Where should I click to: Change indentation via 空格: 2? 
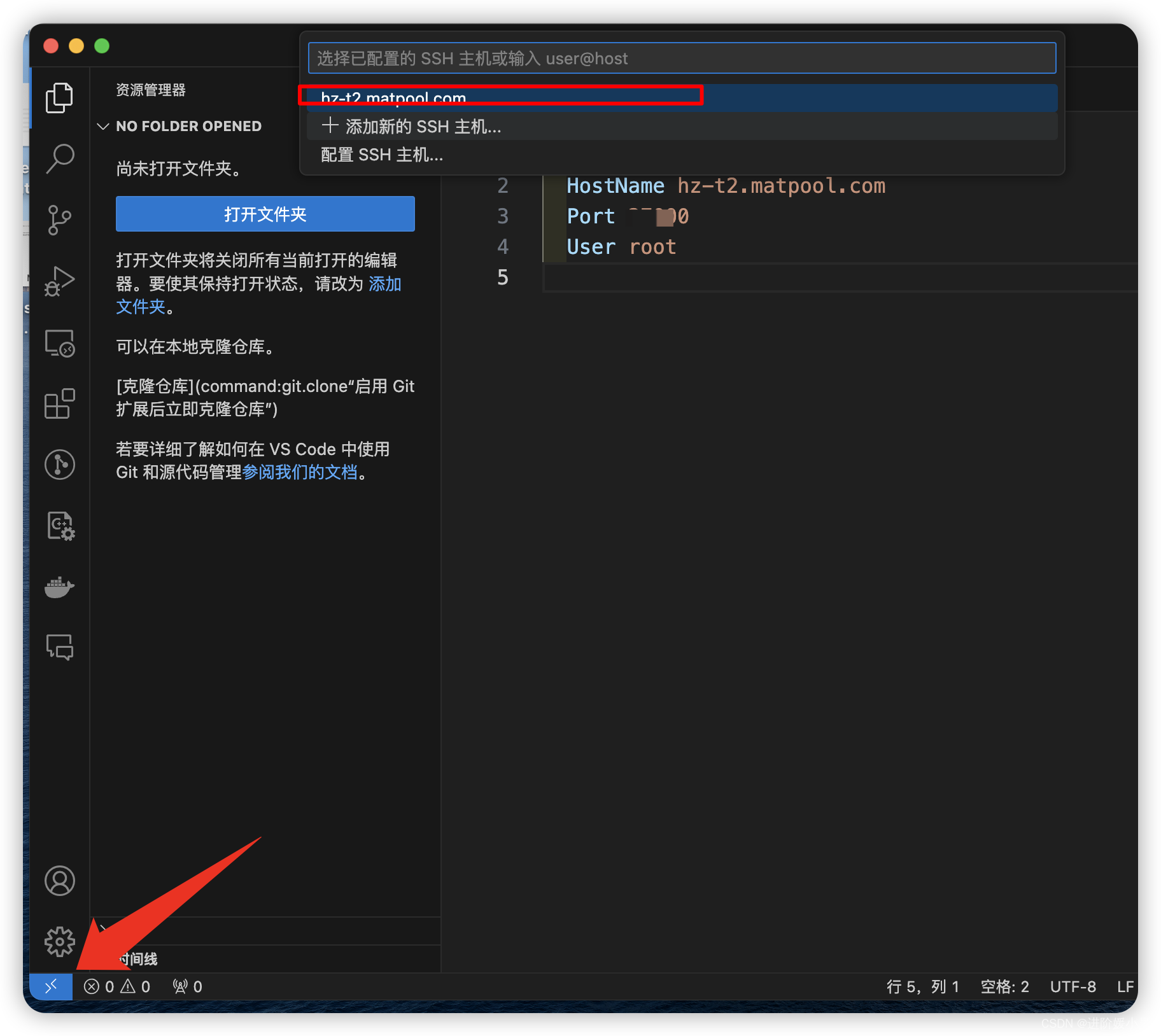point(1004,986)
